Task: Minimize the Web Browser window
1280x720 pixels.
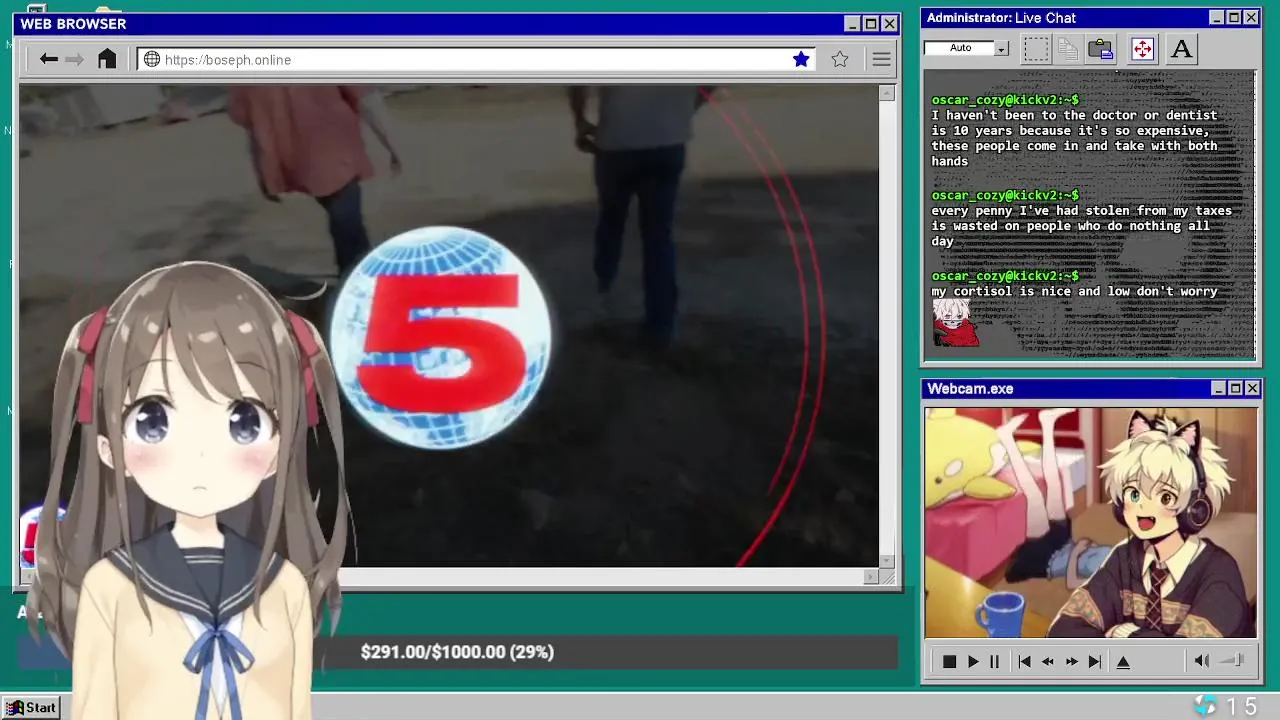Action: click(852, 24)
